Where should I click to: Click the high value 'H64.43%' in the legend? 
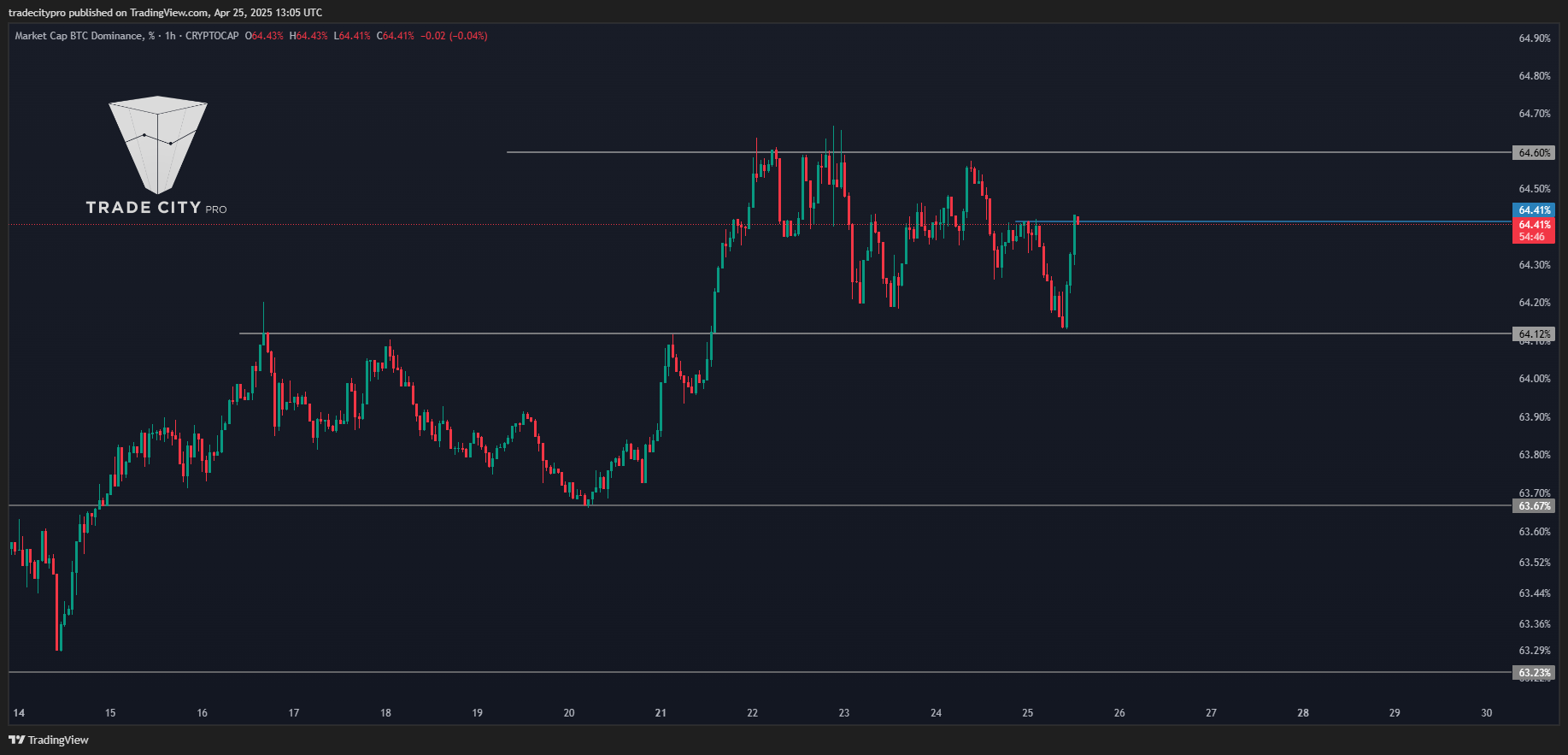click(x=308, y=36)
